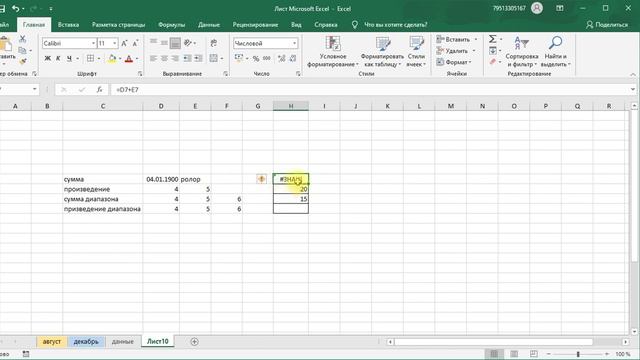The image size is (640, 360).
Task: Open the Данные ribbon tab
Action: click(x=209, y=24)
